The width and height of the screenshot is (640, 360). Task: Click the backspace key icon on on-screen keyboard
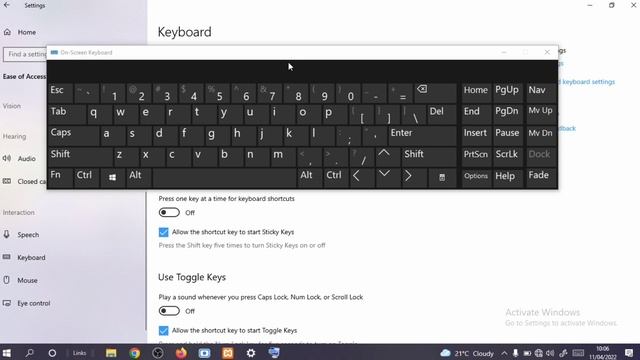436,93
